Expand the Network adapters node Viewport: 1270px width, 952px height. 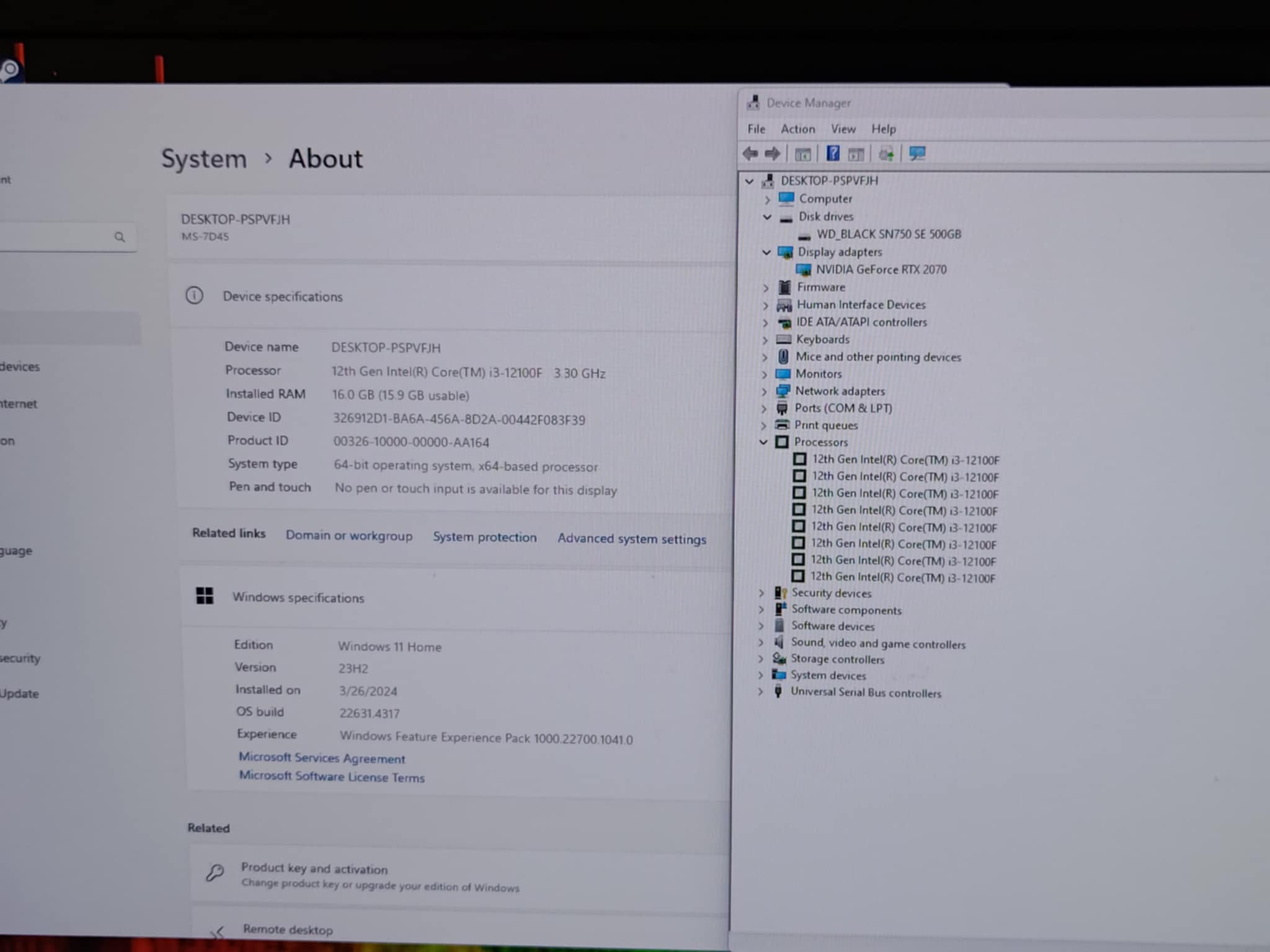pos(764,391)
